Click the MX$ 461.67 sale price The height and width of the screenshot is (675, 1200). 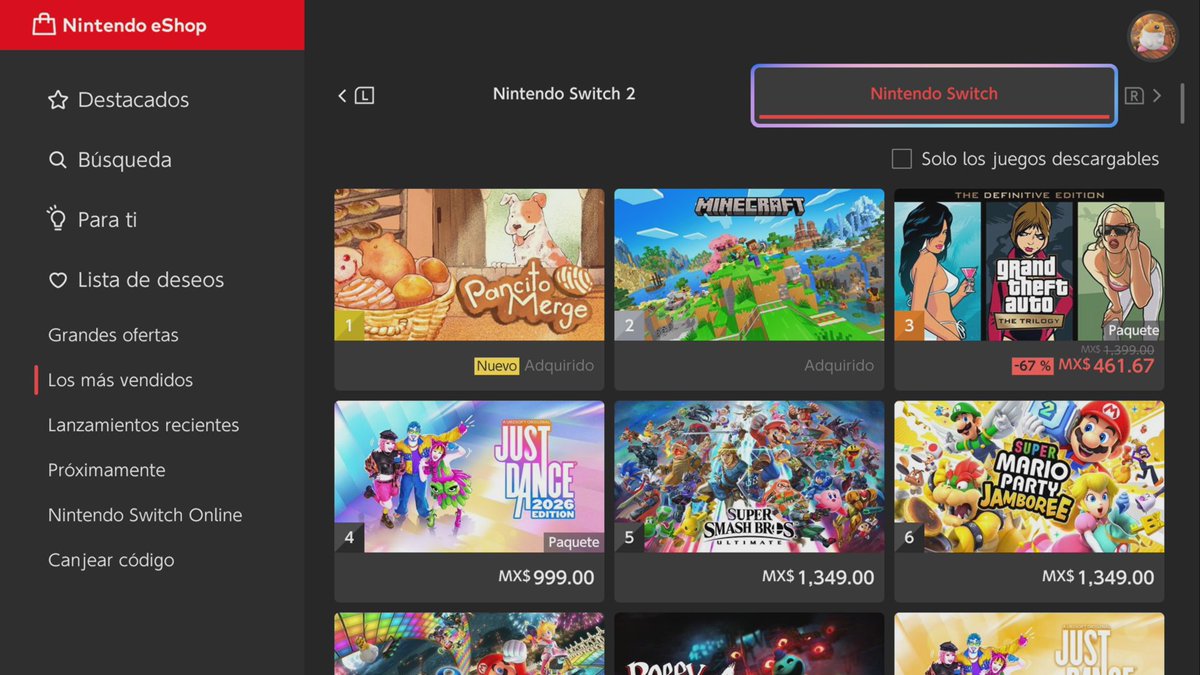point(1106,366)
